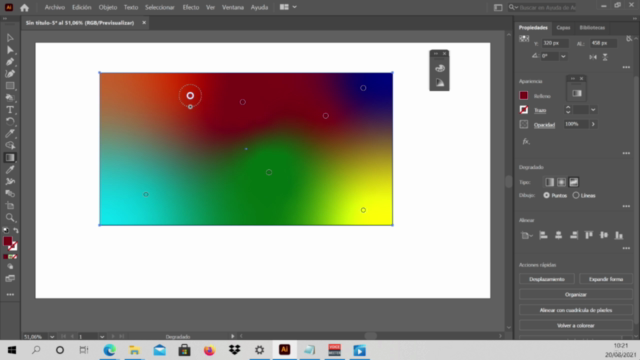640x360 pixels.
Task: Click the Desplazamiento button
Action: coord(547,279)
